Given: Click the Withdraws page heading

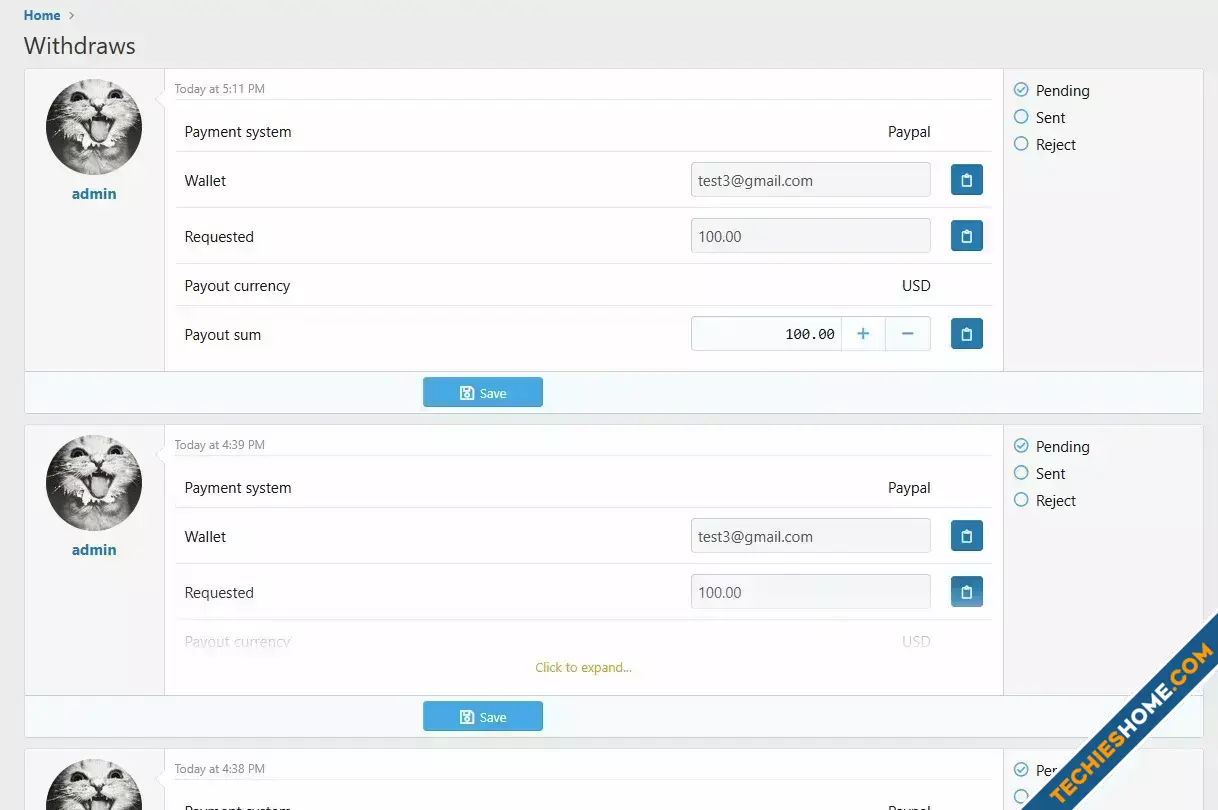Looking at the screenshot, I should pyautogui.click(x=80, y=46).
